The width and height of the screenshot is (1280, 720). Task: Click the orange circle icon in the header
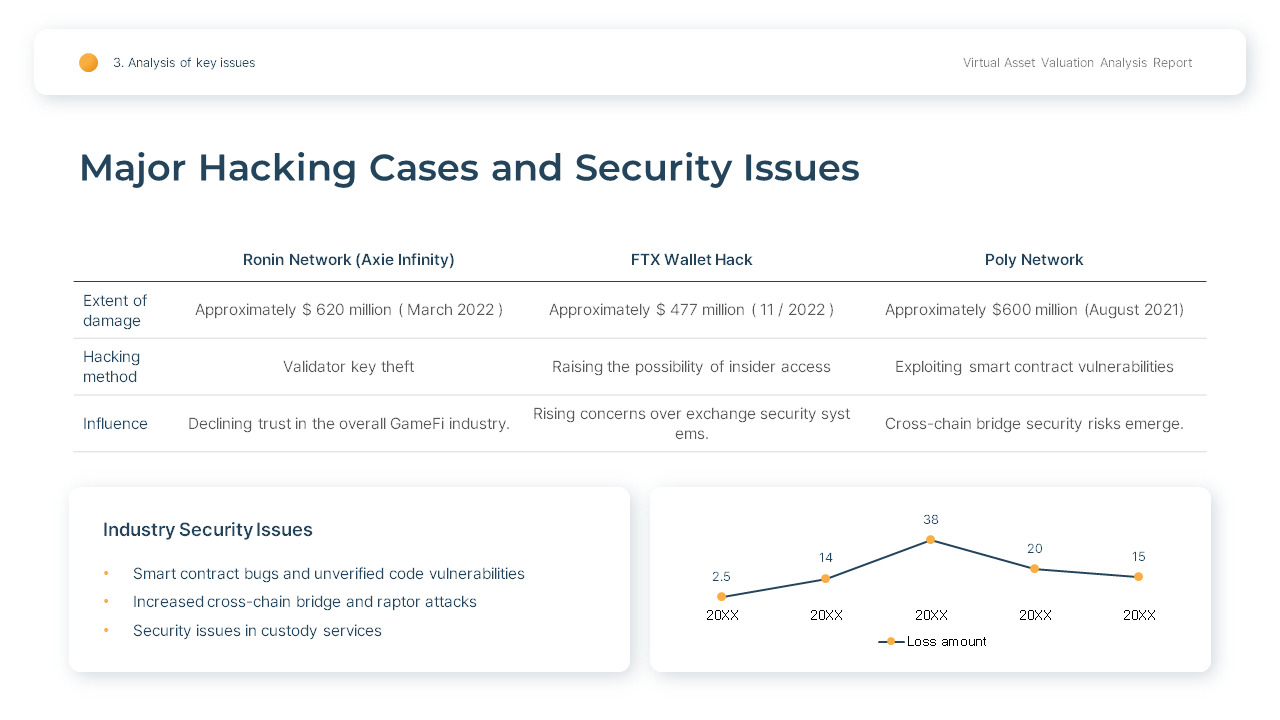point(89,63)
